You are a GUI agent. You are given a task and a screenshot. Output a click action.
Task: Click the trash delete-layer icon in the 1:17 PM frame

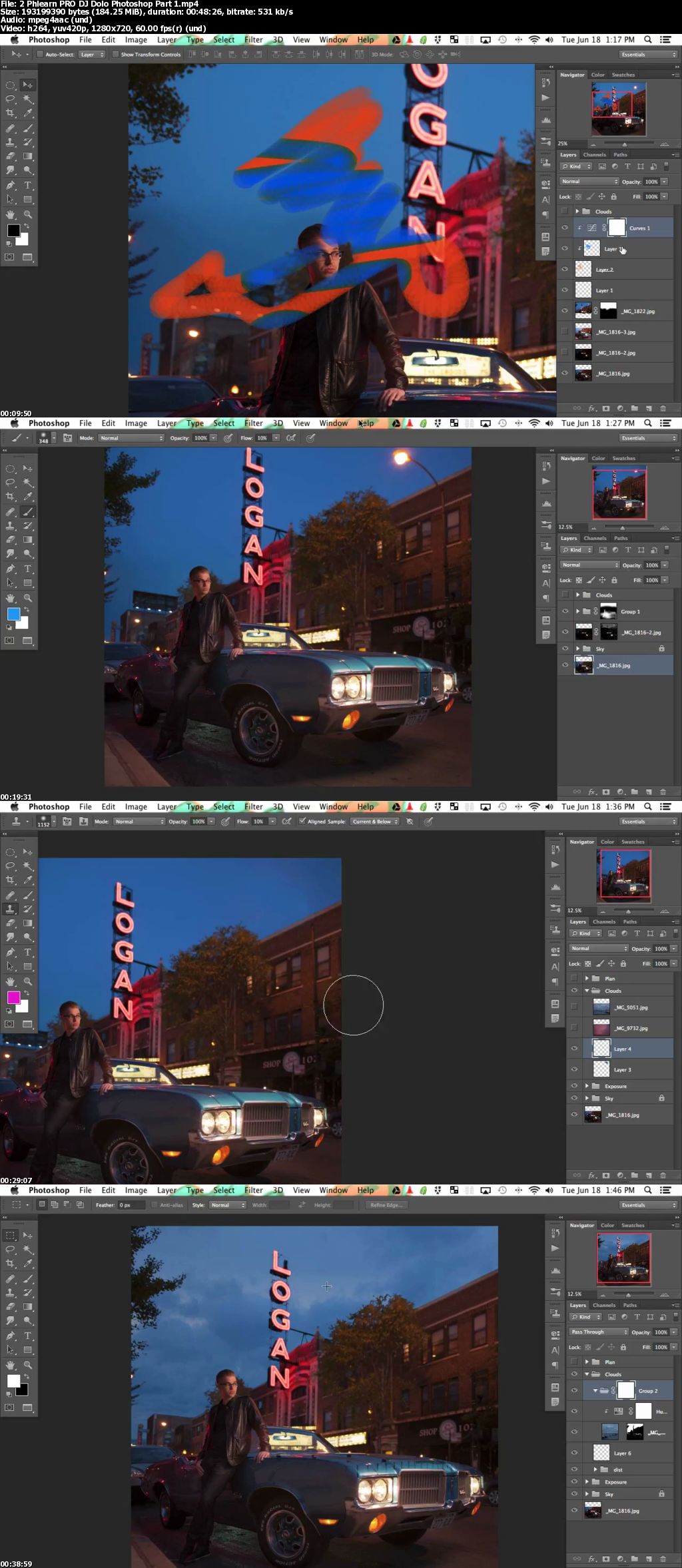point(663,408)
